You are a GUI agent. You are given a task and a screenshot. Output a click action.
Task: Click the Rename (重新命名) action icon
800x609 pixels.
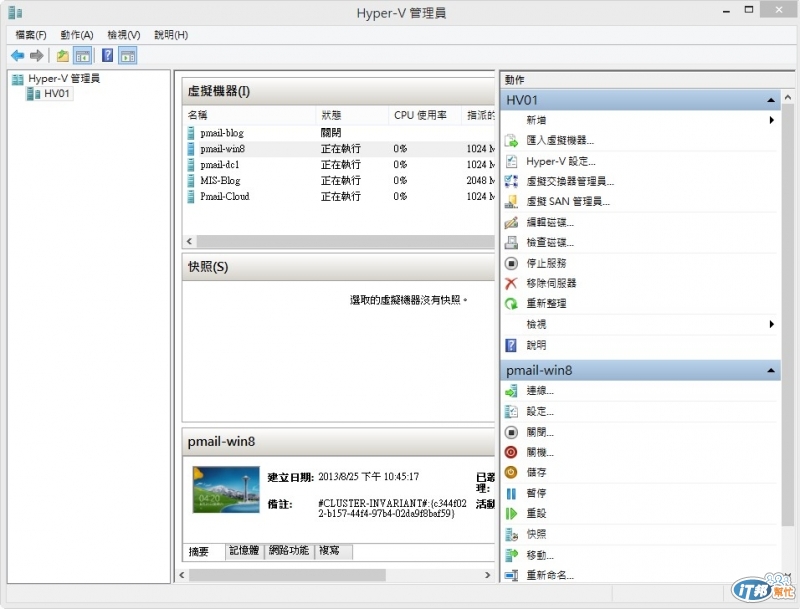511,575
